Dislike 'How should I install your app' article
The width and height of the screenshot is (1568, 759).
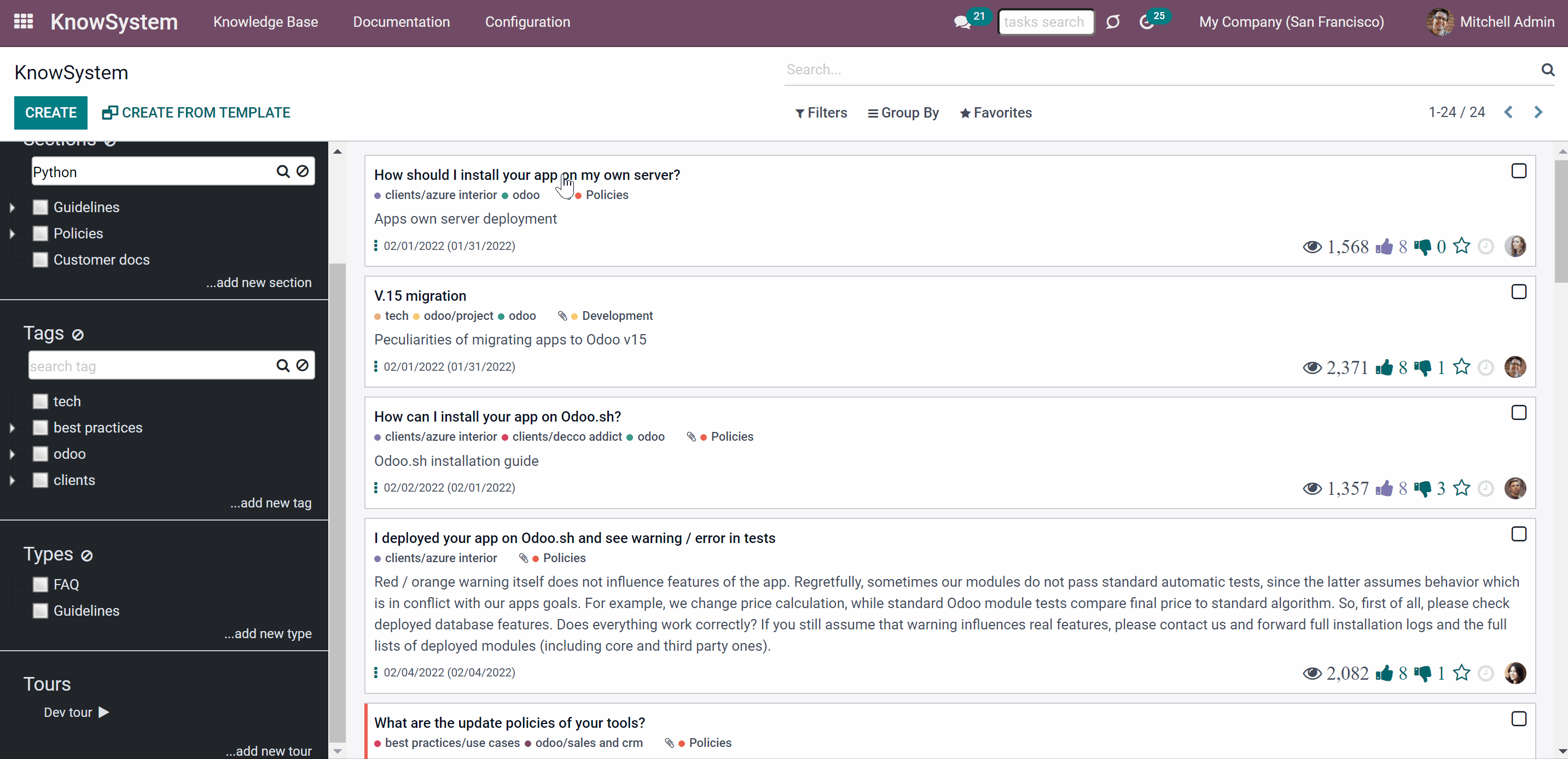[1422, 247]
